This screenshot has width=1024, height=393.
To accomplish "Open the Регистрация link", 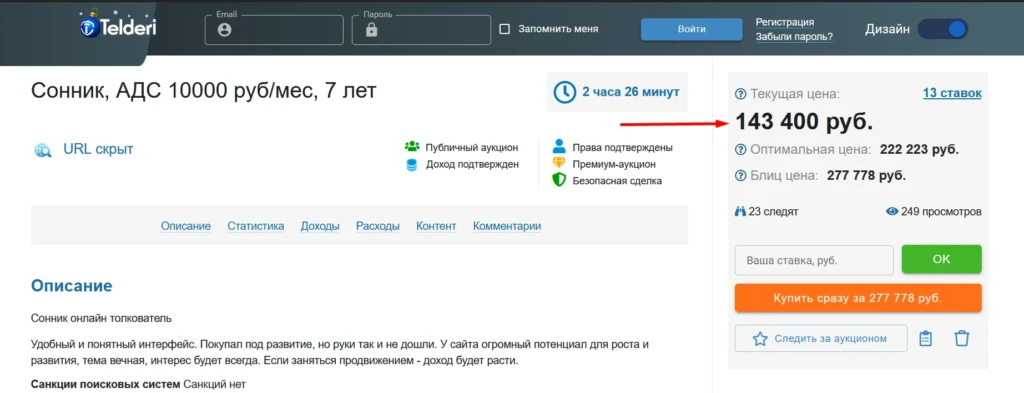I will [x=785, y=22].
